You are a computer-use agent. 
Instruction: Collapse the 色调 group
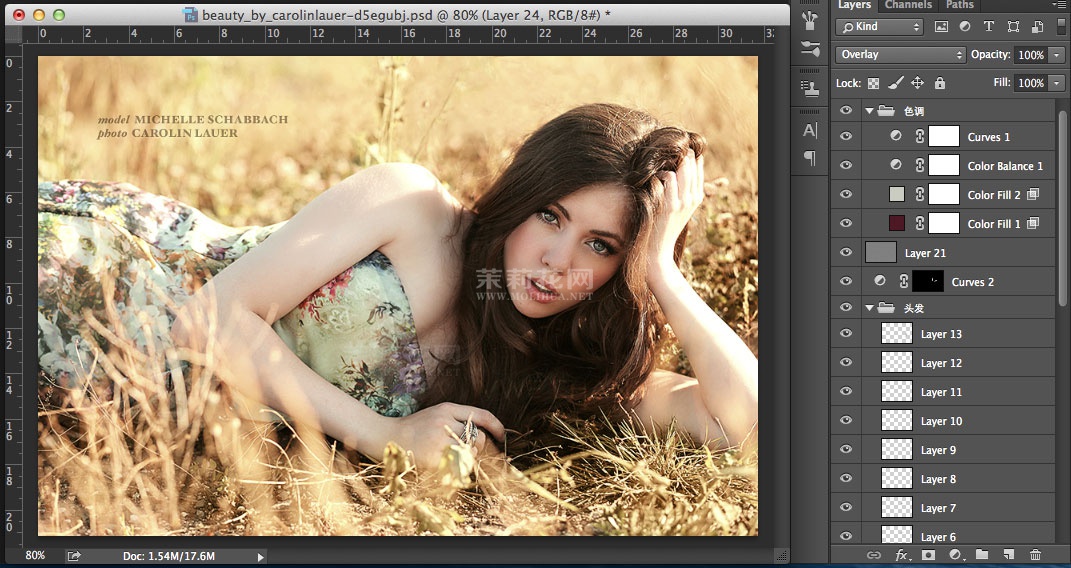(x=870, y=111)
